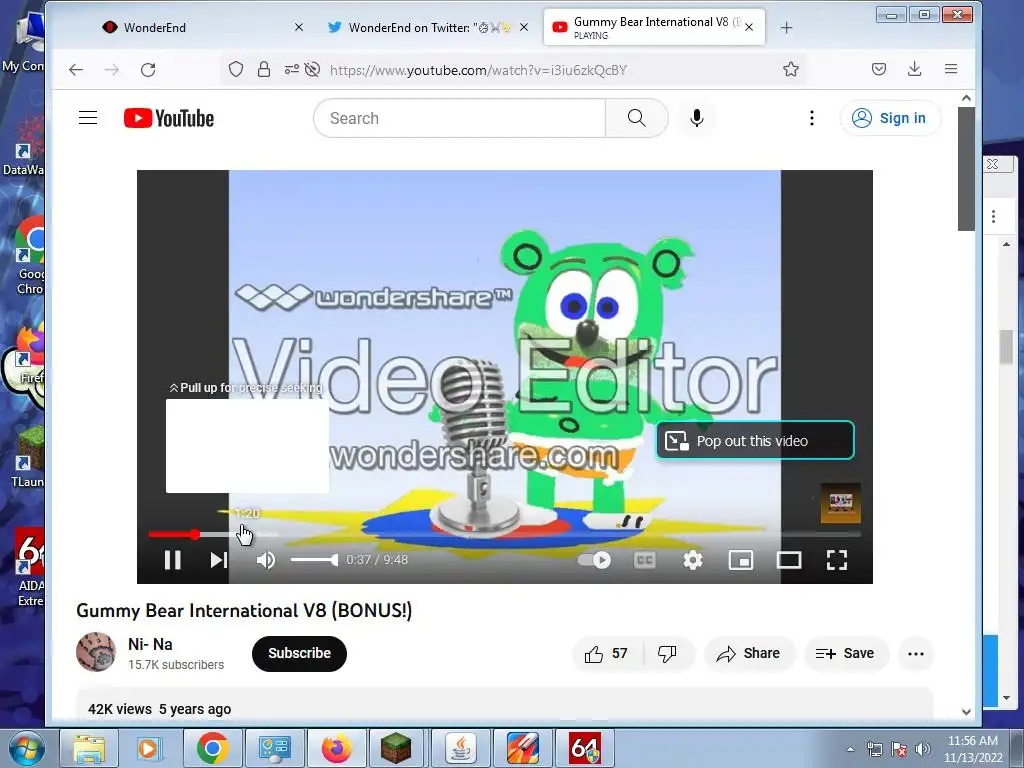Toggle closed captions button

pyautogui.click(x=645, y=560)
